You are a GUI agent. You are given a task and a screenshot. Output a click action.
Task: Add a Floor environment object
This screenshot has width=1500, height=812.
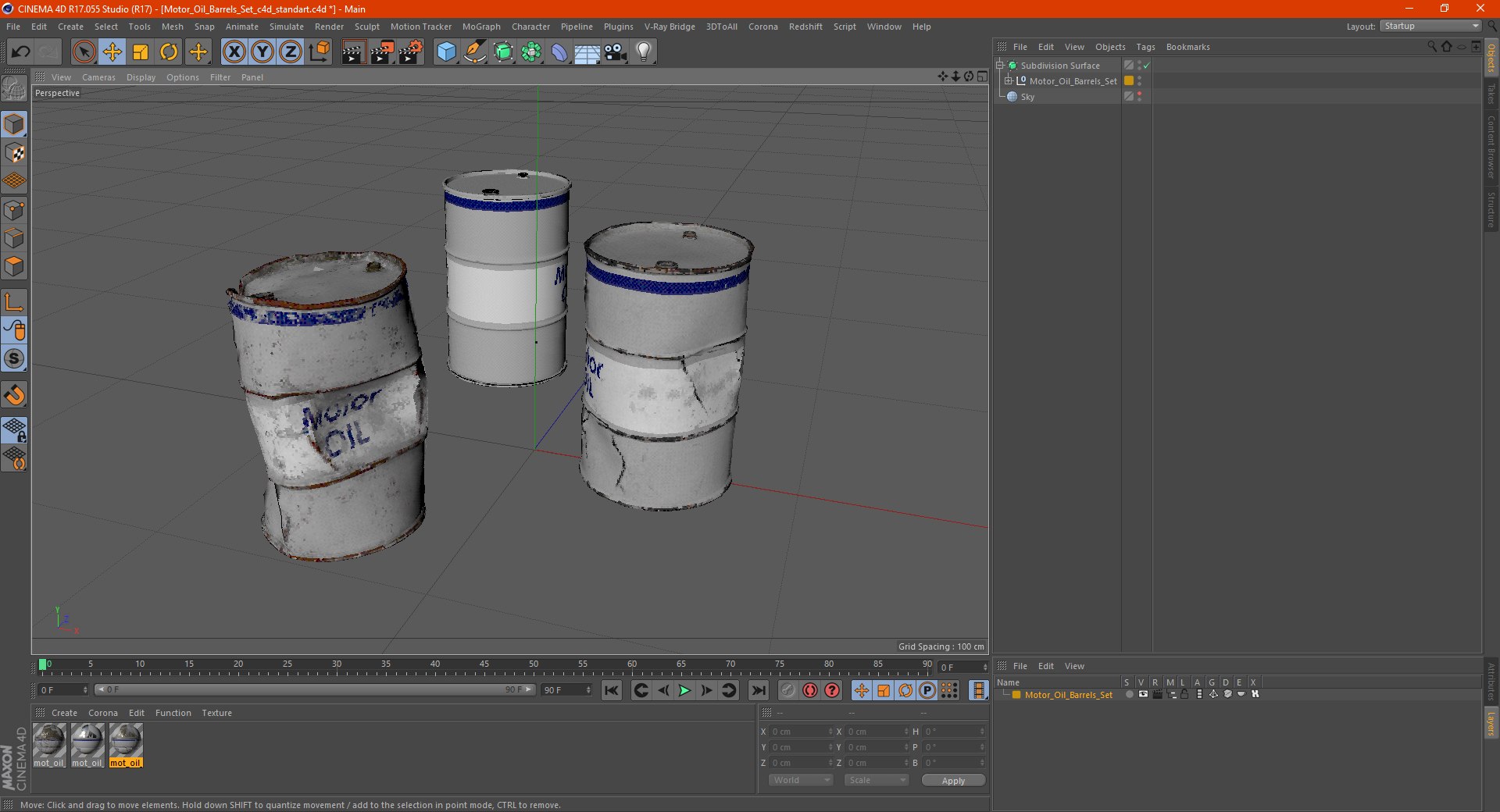(587, 52)
